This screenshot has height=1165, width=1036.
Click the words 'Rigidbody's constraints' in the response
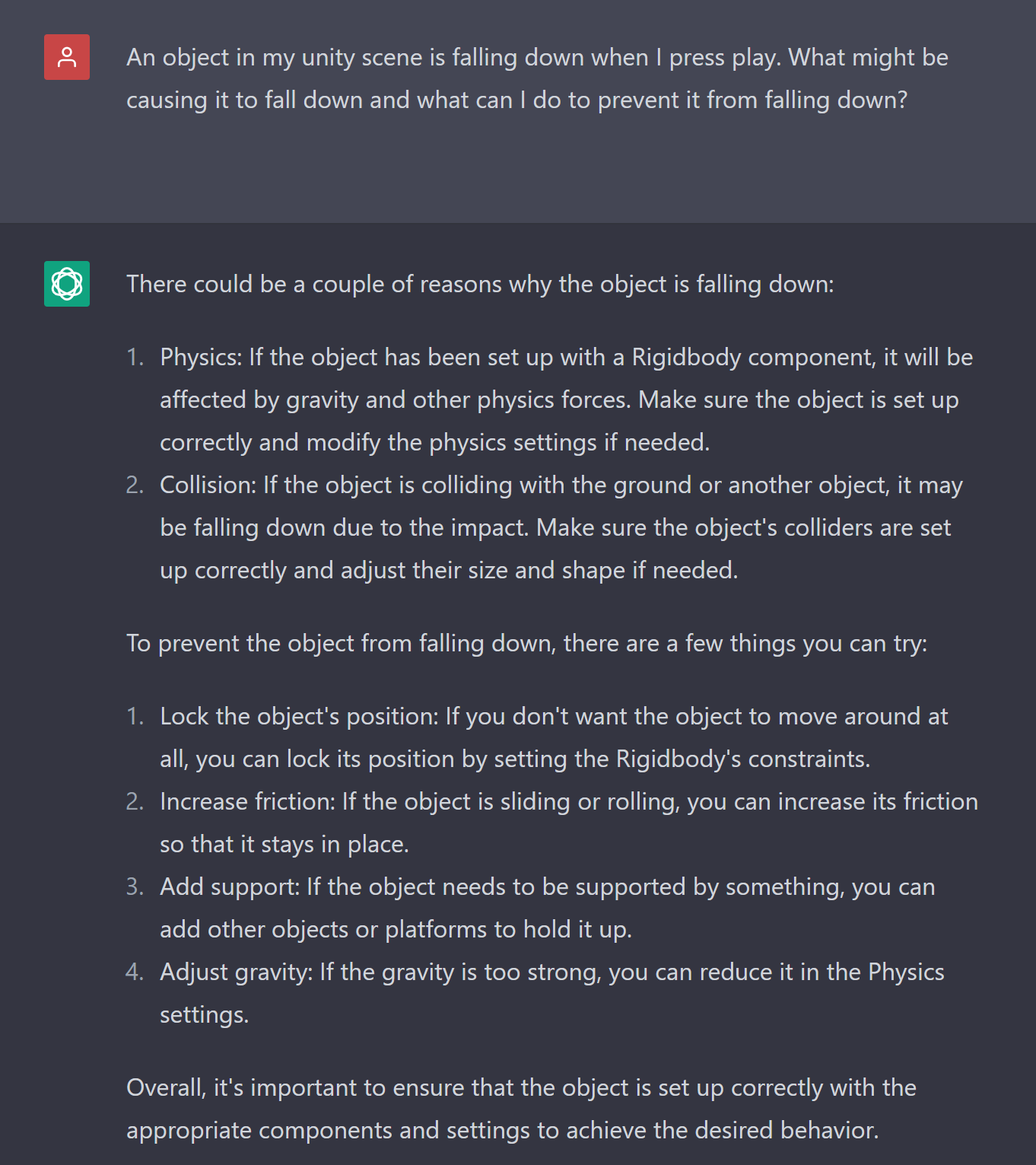click(742, 759)
